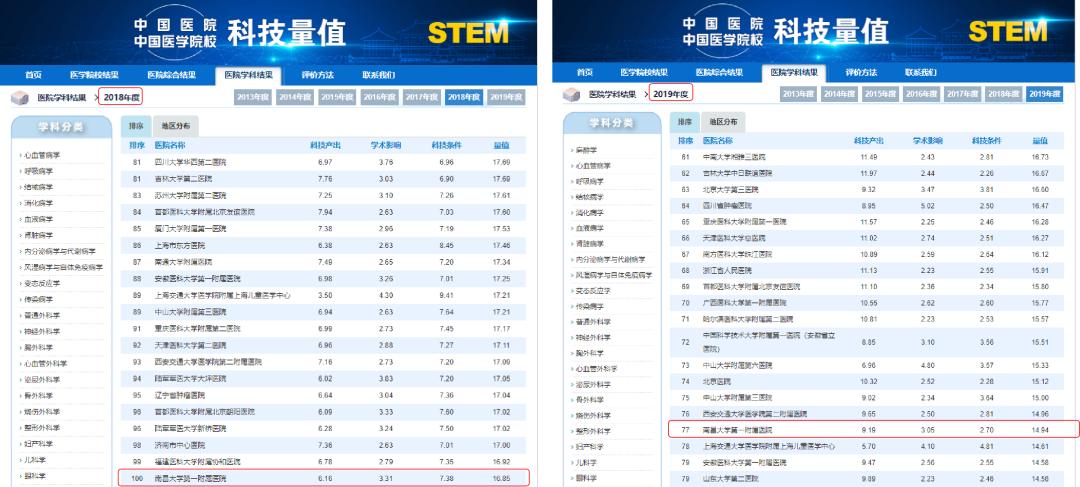Select the 2015年度 button in left page
The image size is (1080, 487).
coord(338,97)
